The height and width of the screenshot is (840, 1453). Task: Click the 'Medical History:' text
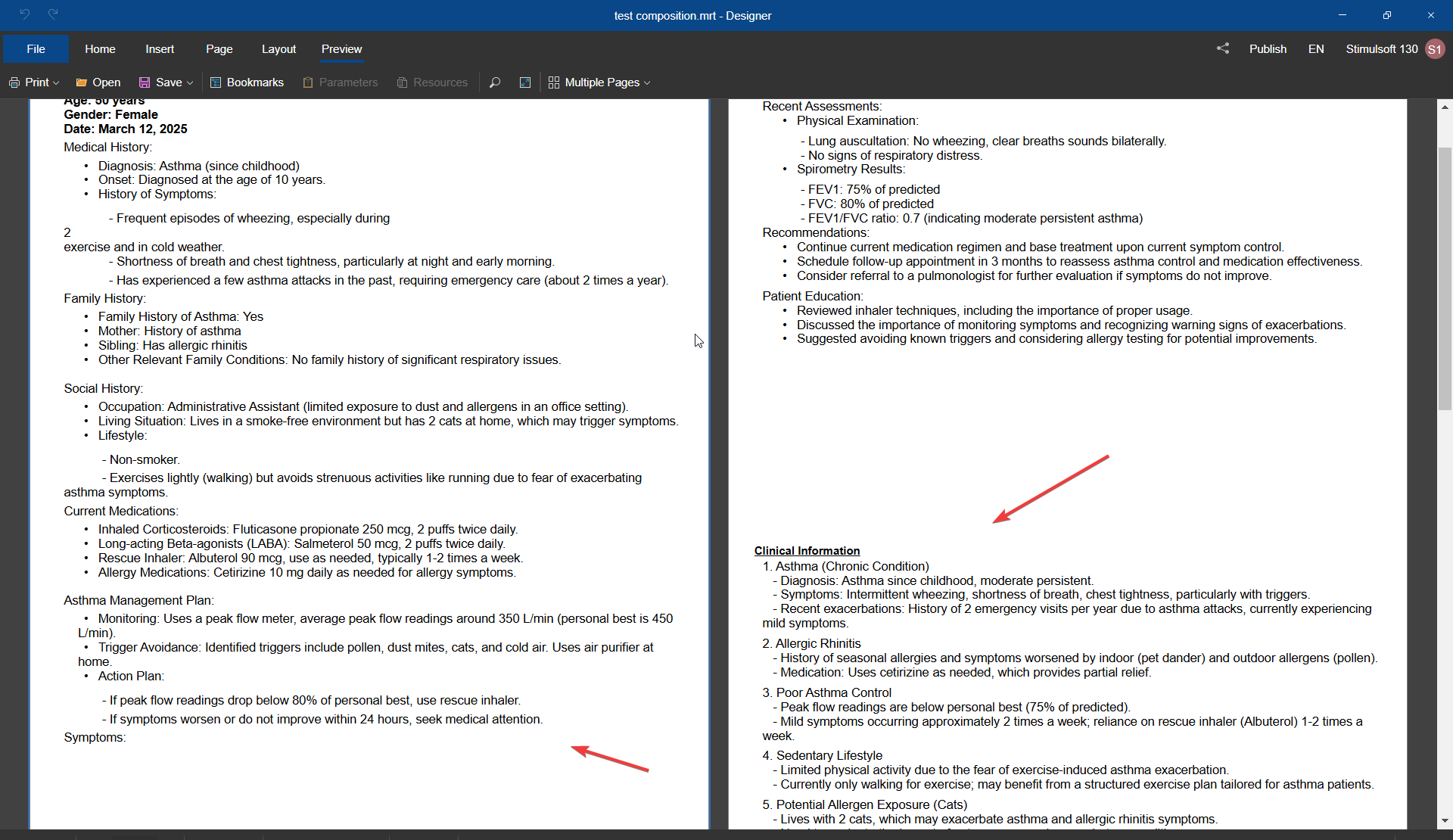(108, 147)
